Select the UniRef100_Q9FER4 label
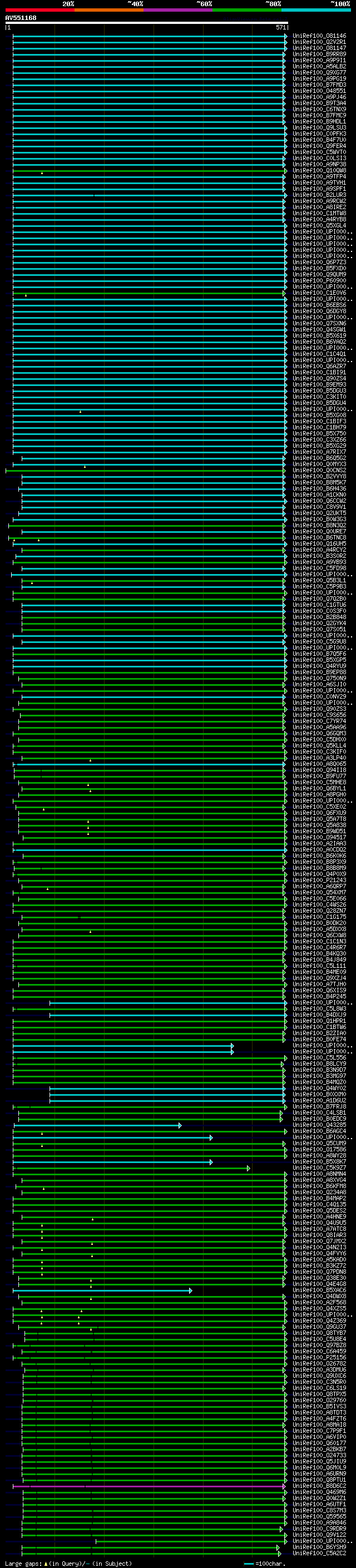The image size is (356, 1568). (x=319, y=146)
